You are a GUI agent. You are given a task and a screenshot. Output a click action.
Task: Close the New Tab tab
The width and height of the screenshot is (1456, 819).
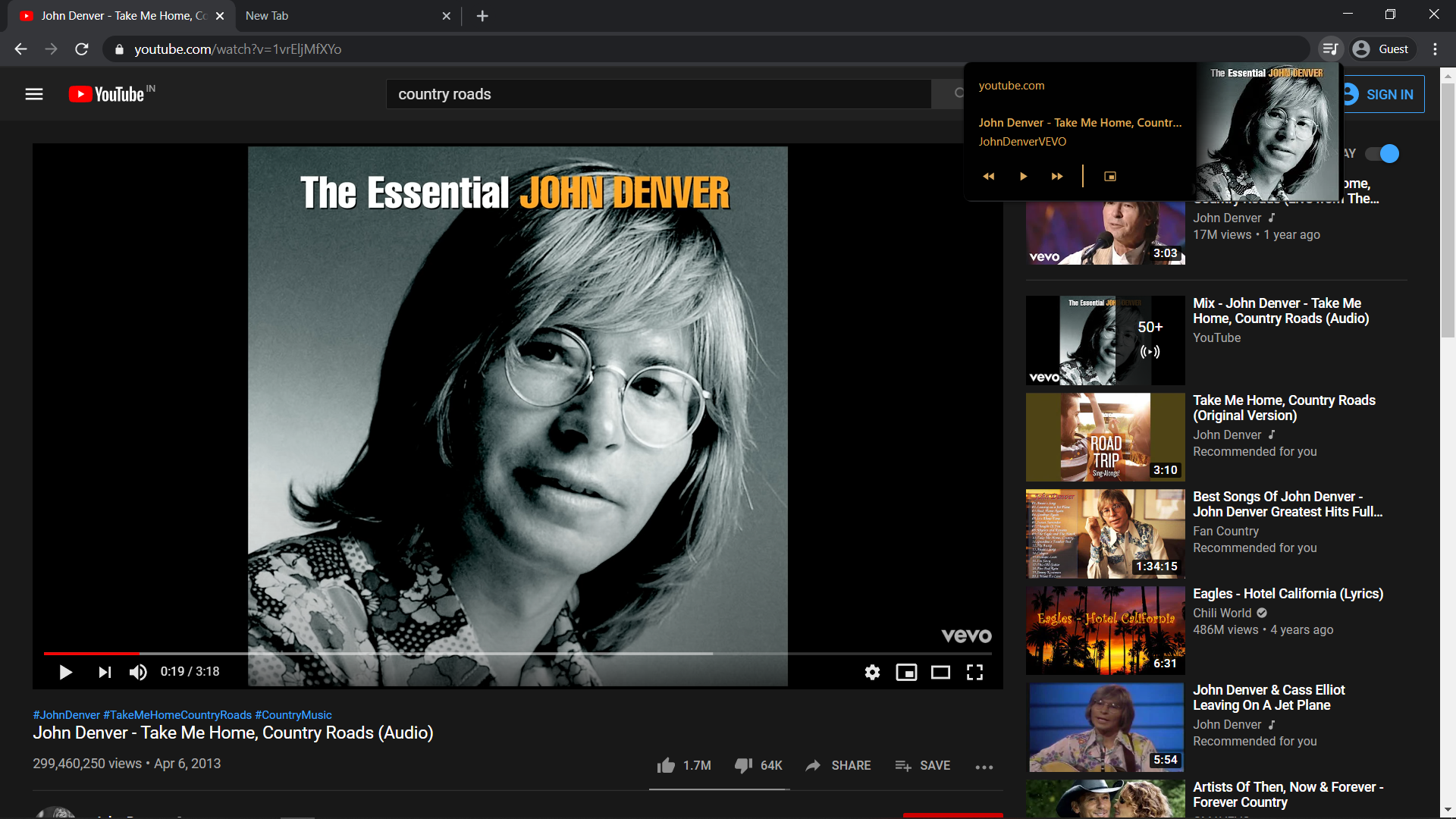click(x=447, y=16)
